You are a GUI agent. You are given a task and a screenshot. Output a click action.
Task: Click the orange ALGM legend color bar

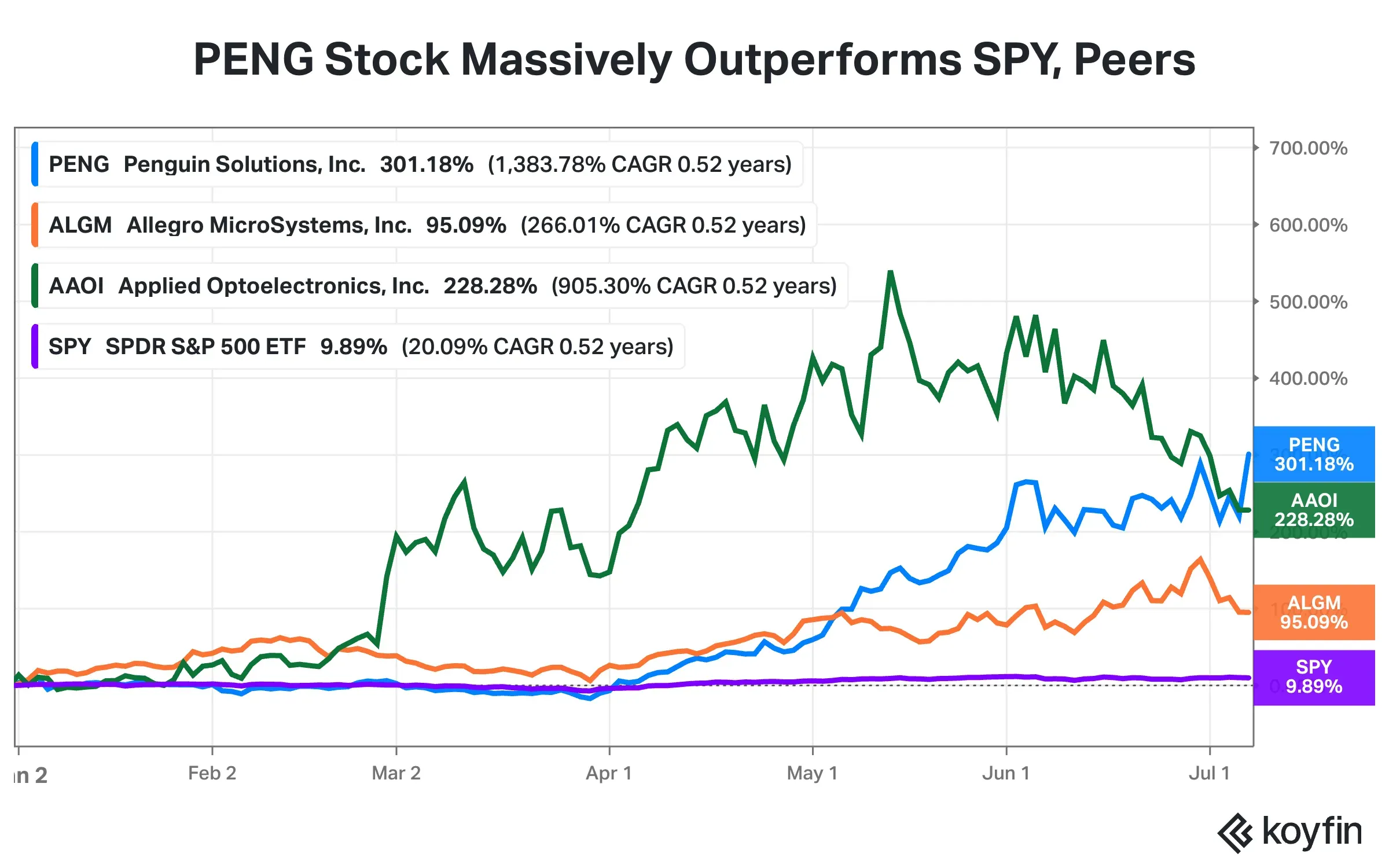(x=35, y=225)
